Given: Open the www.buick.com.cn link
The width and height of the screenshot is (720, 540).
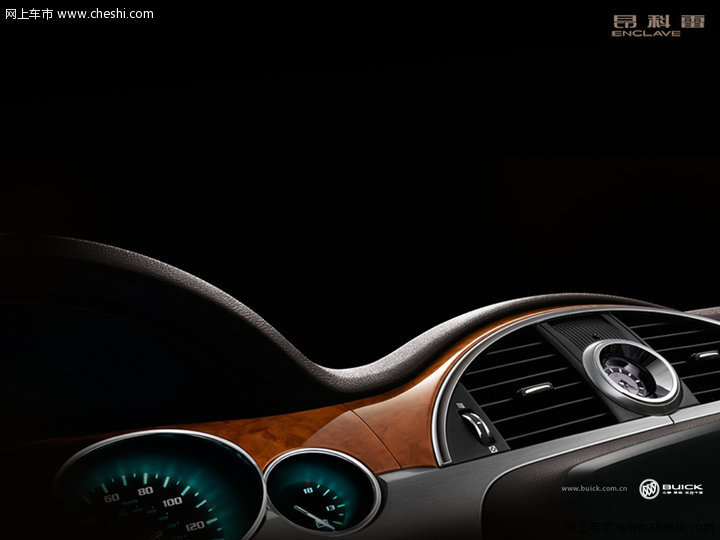Looking at the screenshot, I should click(x=594, y=489).
